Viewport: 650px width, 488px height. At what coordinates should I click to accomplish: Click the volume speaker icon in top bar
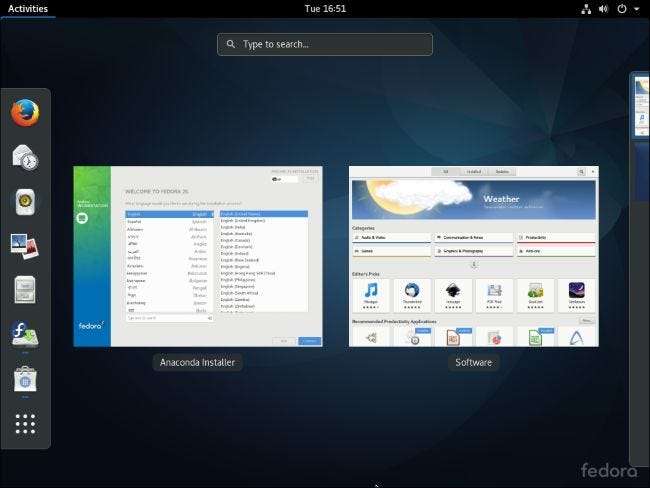coord(603,9)
